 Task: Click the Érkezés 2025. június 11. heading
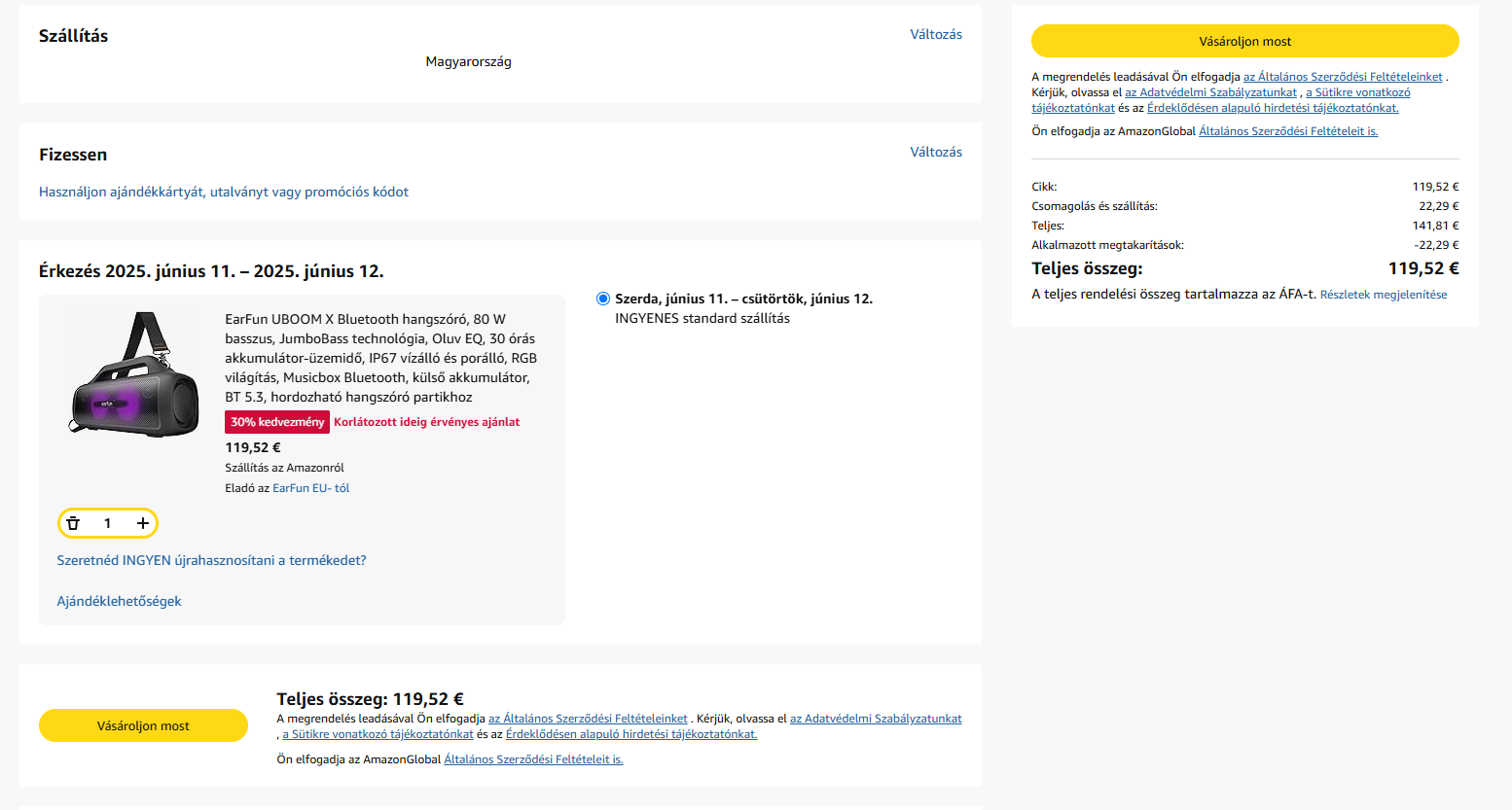point(211,271)
